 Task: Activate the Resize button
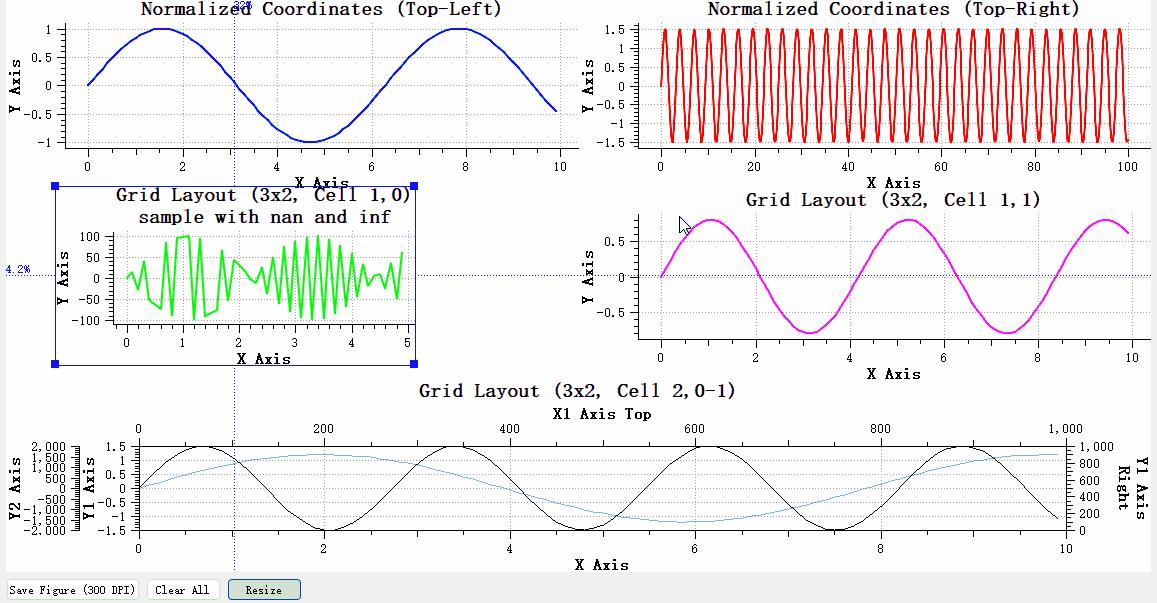coord(264,590)
